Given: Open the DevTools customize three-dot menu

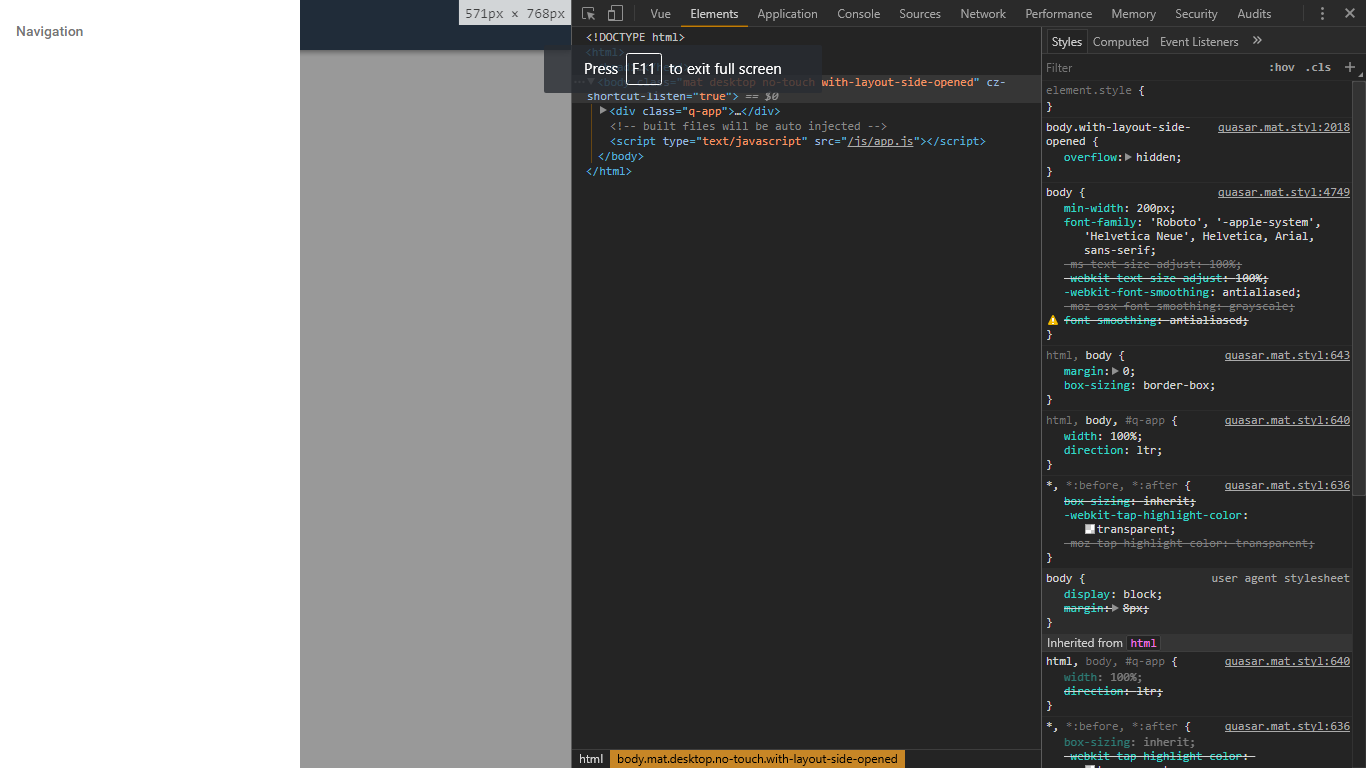Looking at the screenshot, I should (x=1323, y=13).
